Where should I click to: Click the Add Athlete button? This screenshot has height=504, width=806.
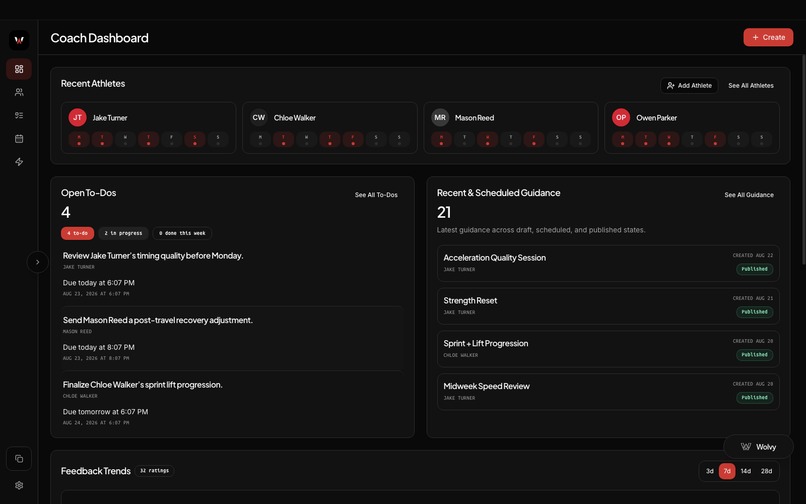click(689, 85)
